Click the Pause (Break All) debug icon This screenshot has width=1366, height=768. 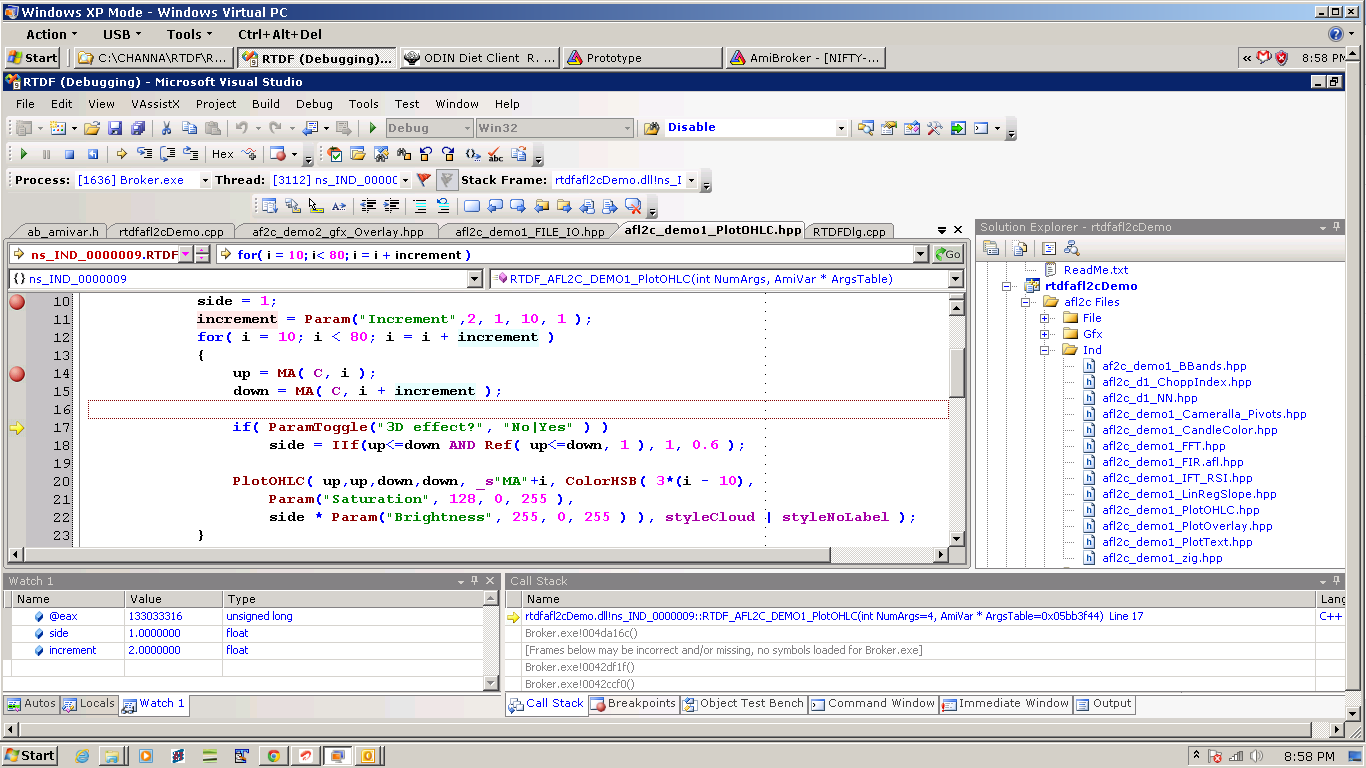coord(46,154)
